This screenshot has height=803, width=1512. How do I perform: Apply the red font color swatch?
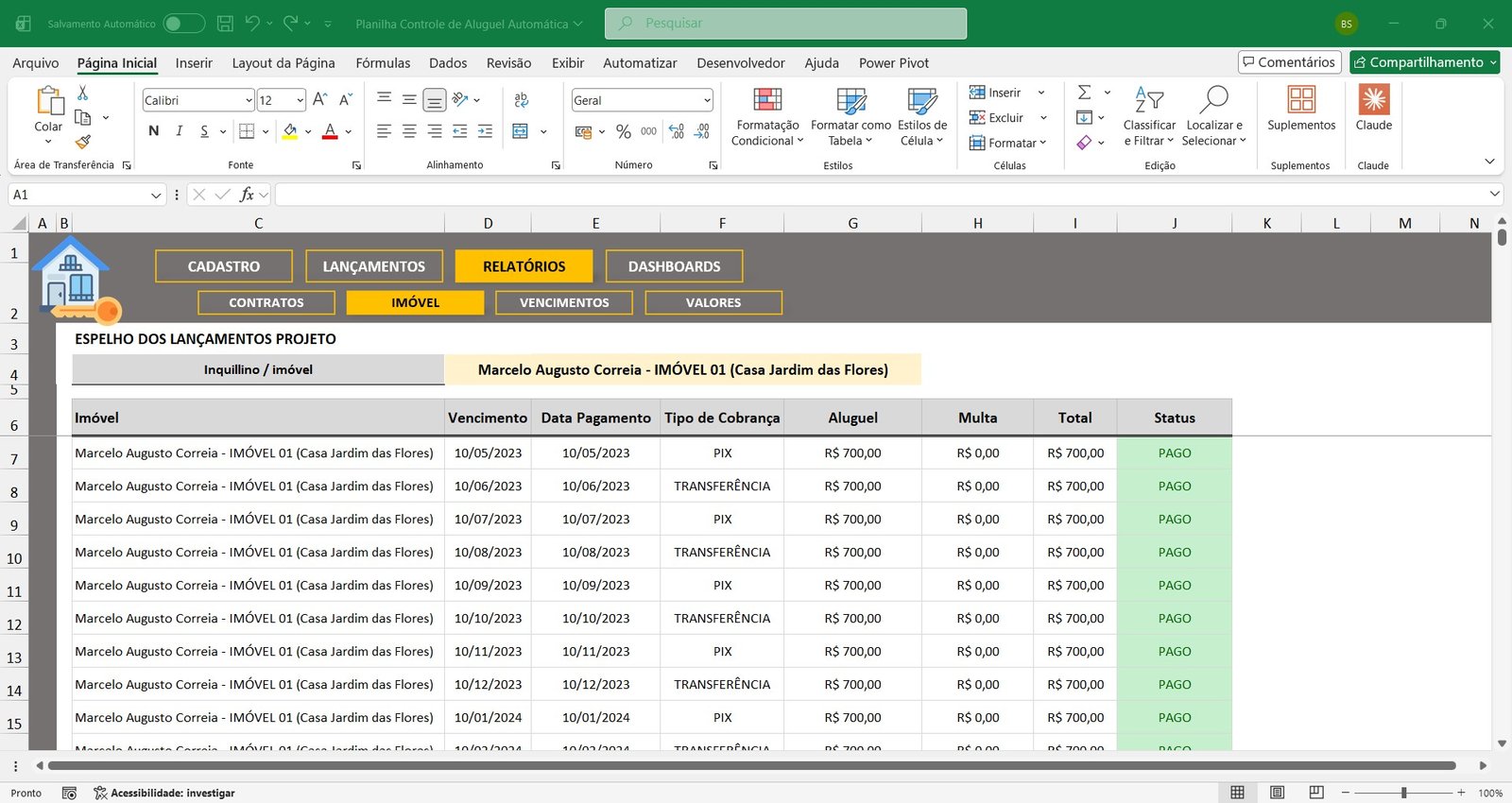click(x=330, y=131)
